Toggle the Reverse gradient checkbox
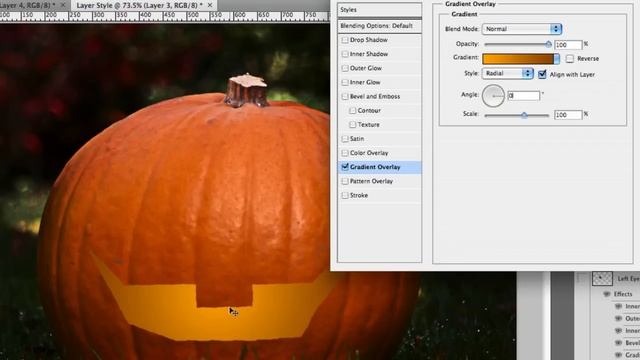The width and height of the screenshot is (640, 360). (x=570, y=59)
